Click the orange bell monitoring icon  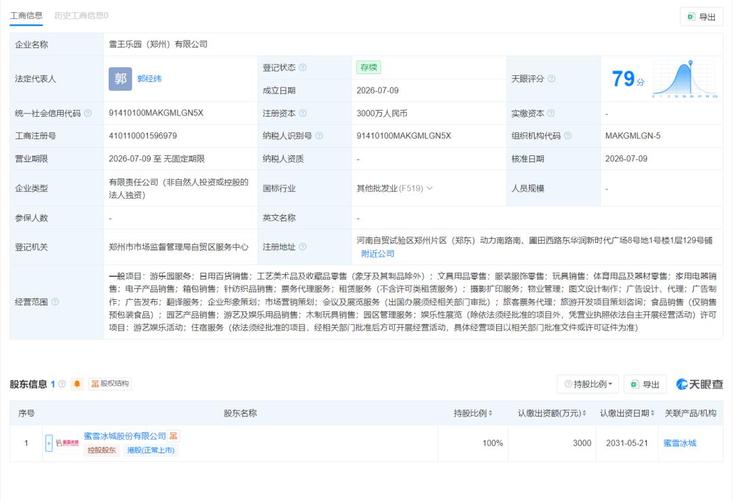(x=77, y=384)
